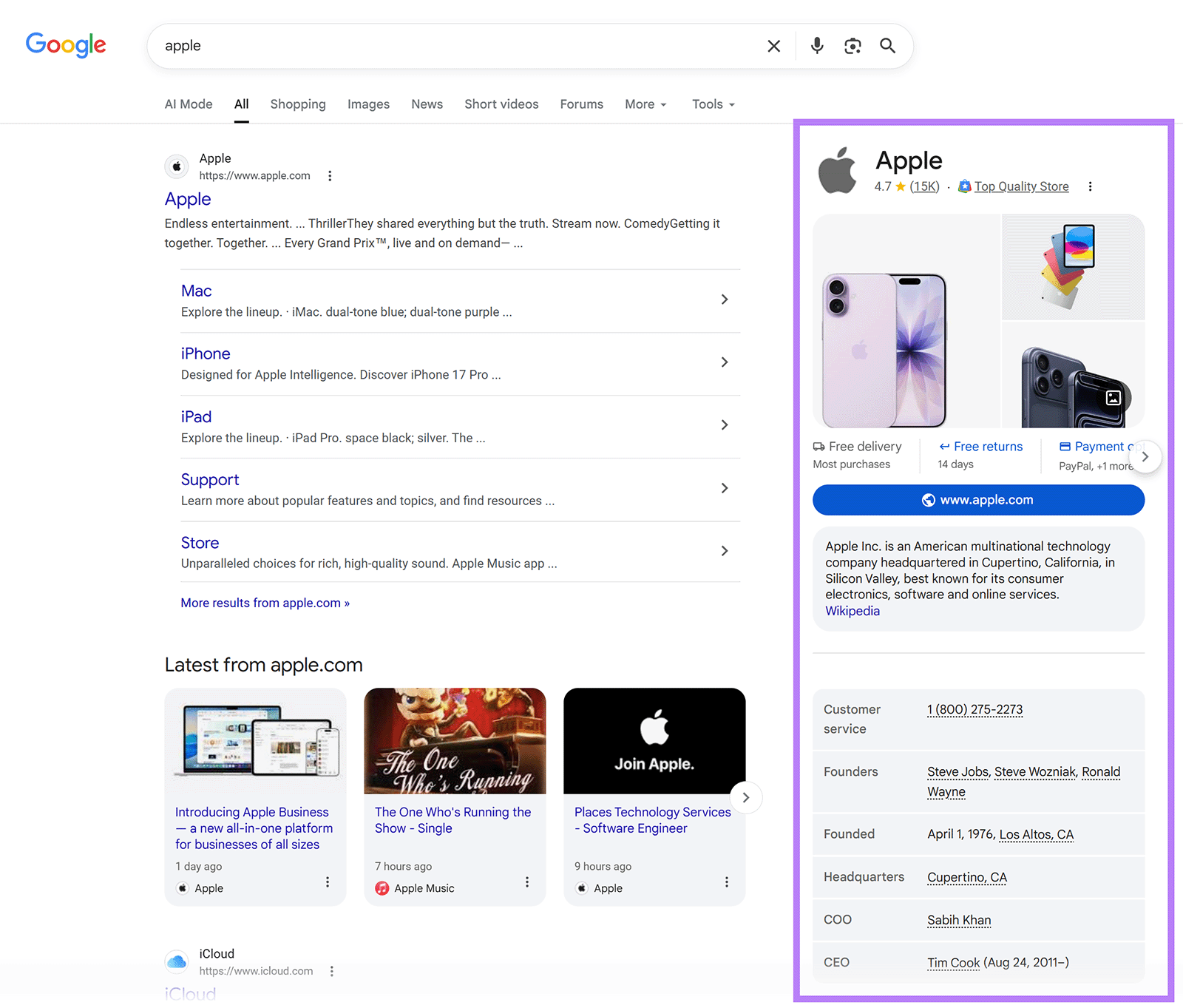The width and height of the screenshot is (1183, 1008).
Task: Visit the site via the www.apple.com button
Action: [x=977, y=499]
